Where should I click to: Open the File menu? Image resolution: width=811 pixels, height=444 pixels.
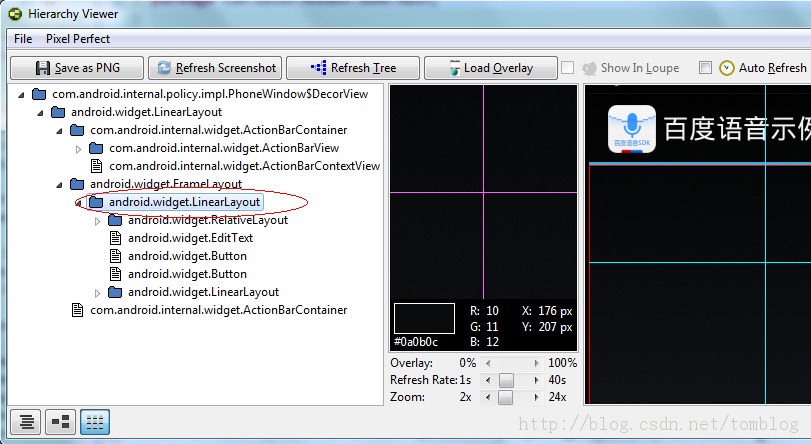[23, 39]
